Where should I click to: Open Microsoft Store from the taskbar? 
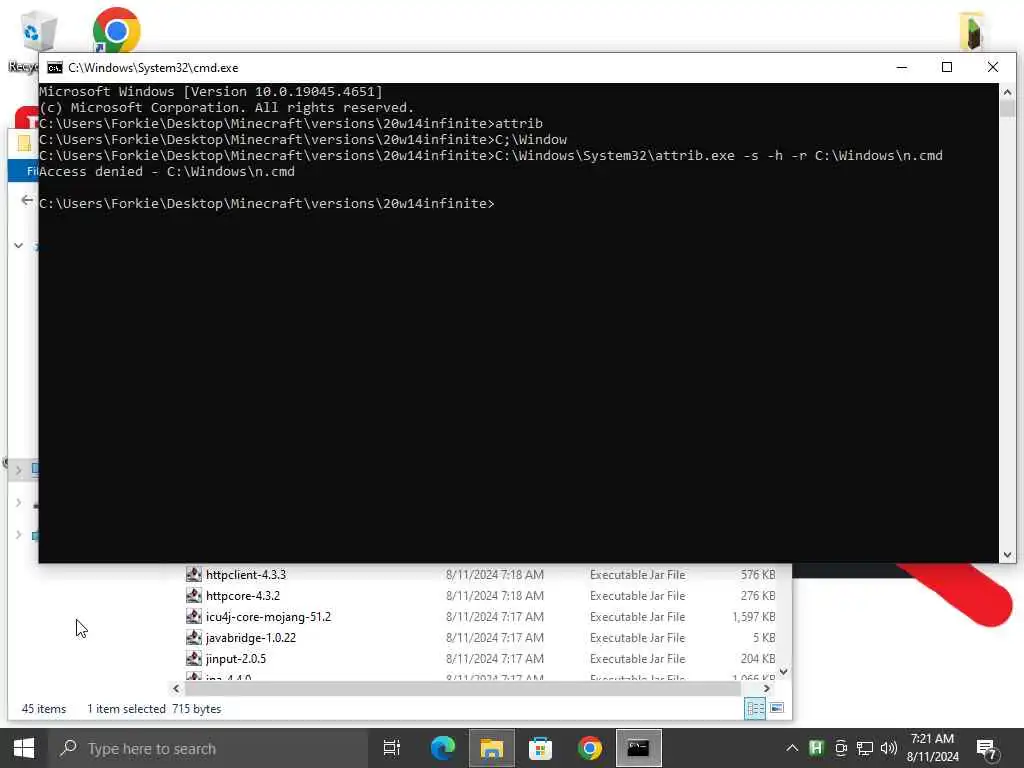click(x=540, y=748)
